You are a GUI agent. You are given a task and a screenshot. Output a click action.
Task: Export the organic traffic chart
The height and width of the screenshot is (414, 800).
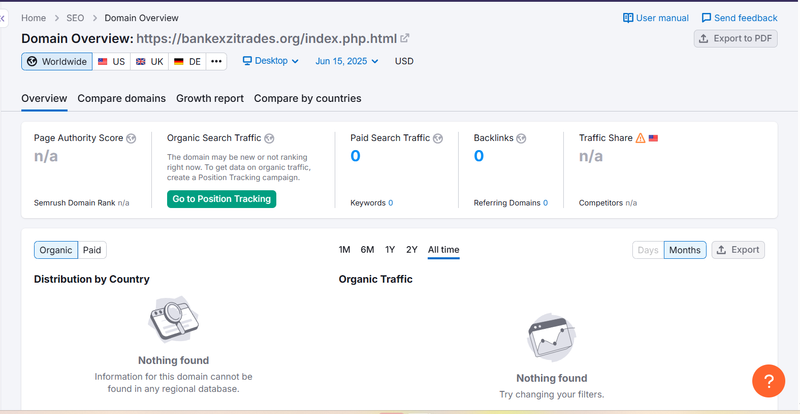click(x=738, y=250)
